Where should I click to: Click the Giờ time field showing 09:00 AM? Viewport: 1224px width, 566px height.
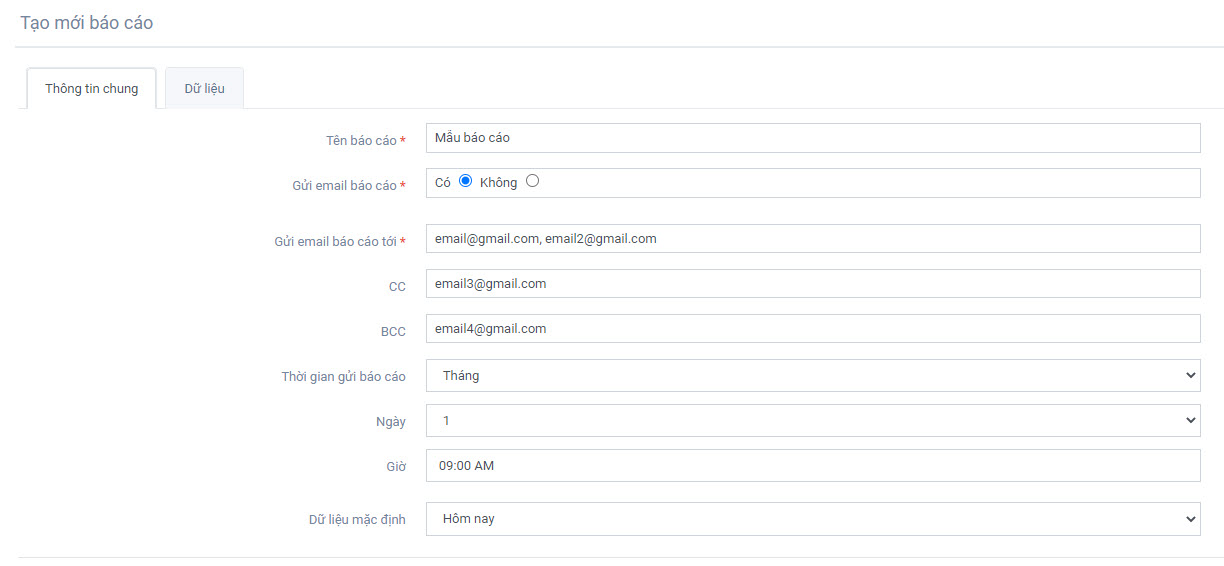point(812,465)
